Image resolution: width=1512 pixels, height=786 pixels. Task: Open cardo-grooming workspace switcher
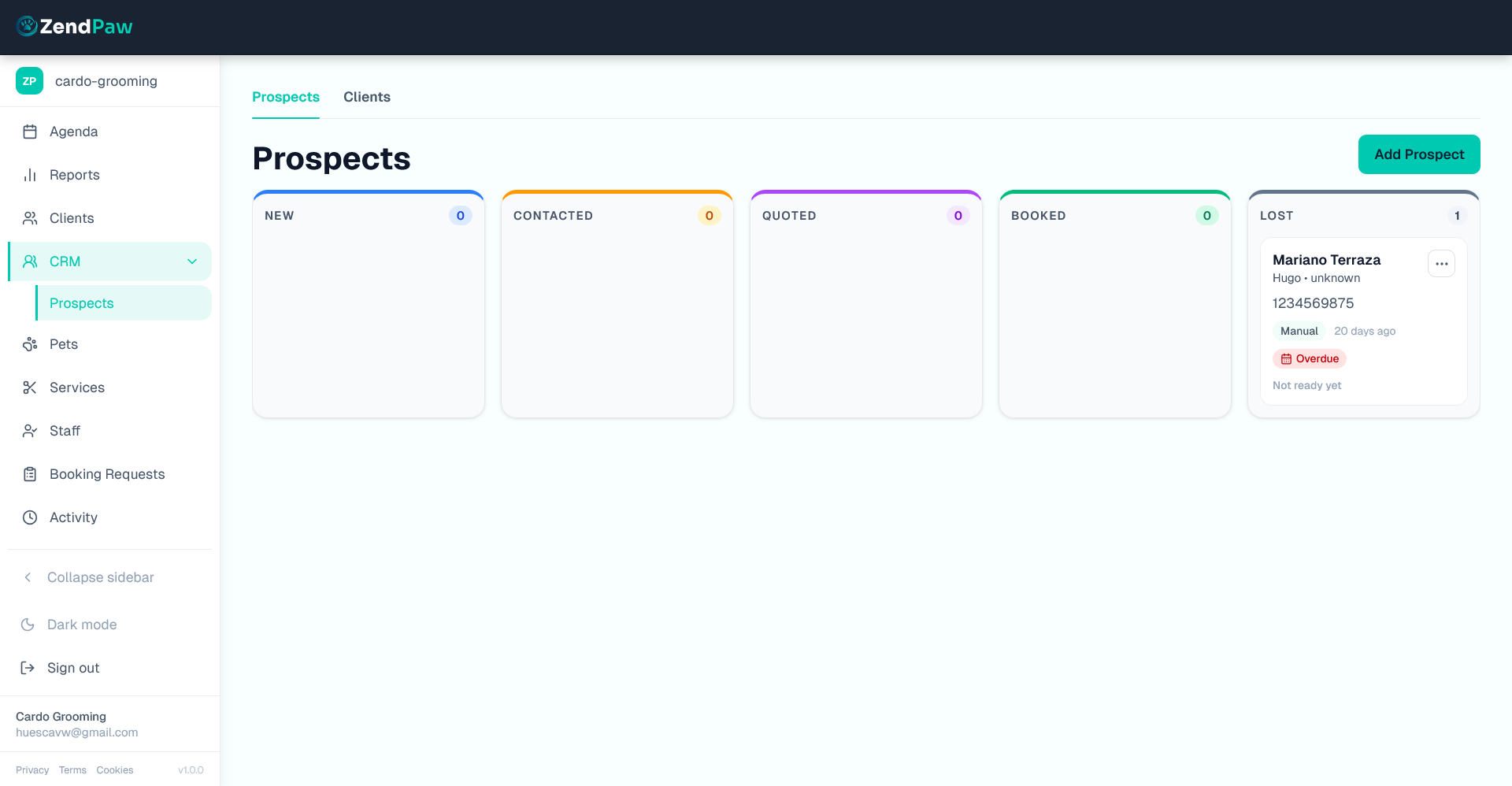point(106,81)
